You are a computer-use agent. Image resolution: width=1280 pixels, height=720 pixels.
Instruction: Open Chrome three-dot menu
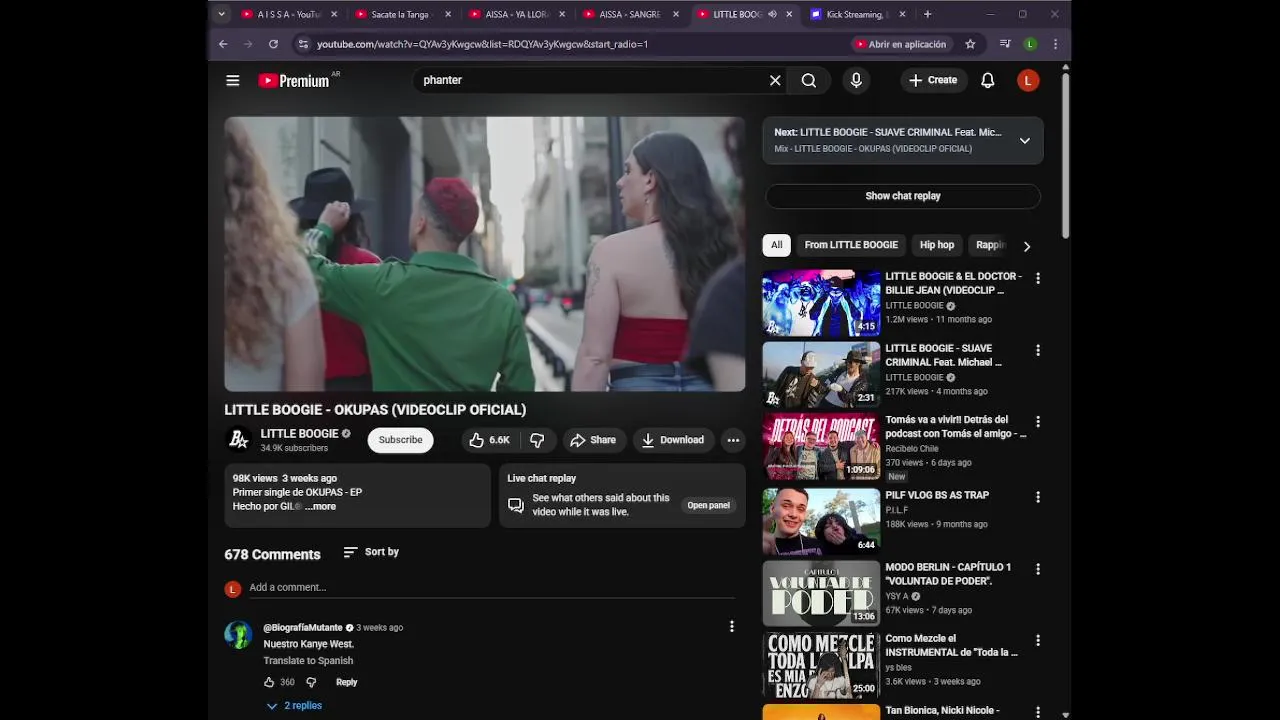pyautogui.click(x=1055, y=44)
